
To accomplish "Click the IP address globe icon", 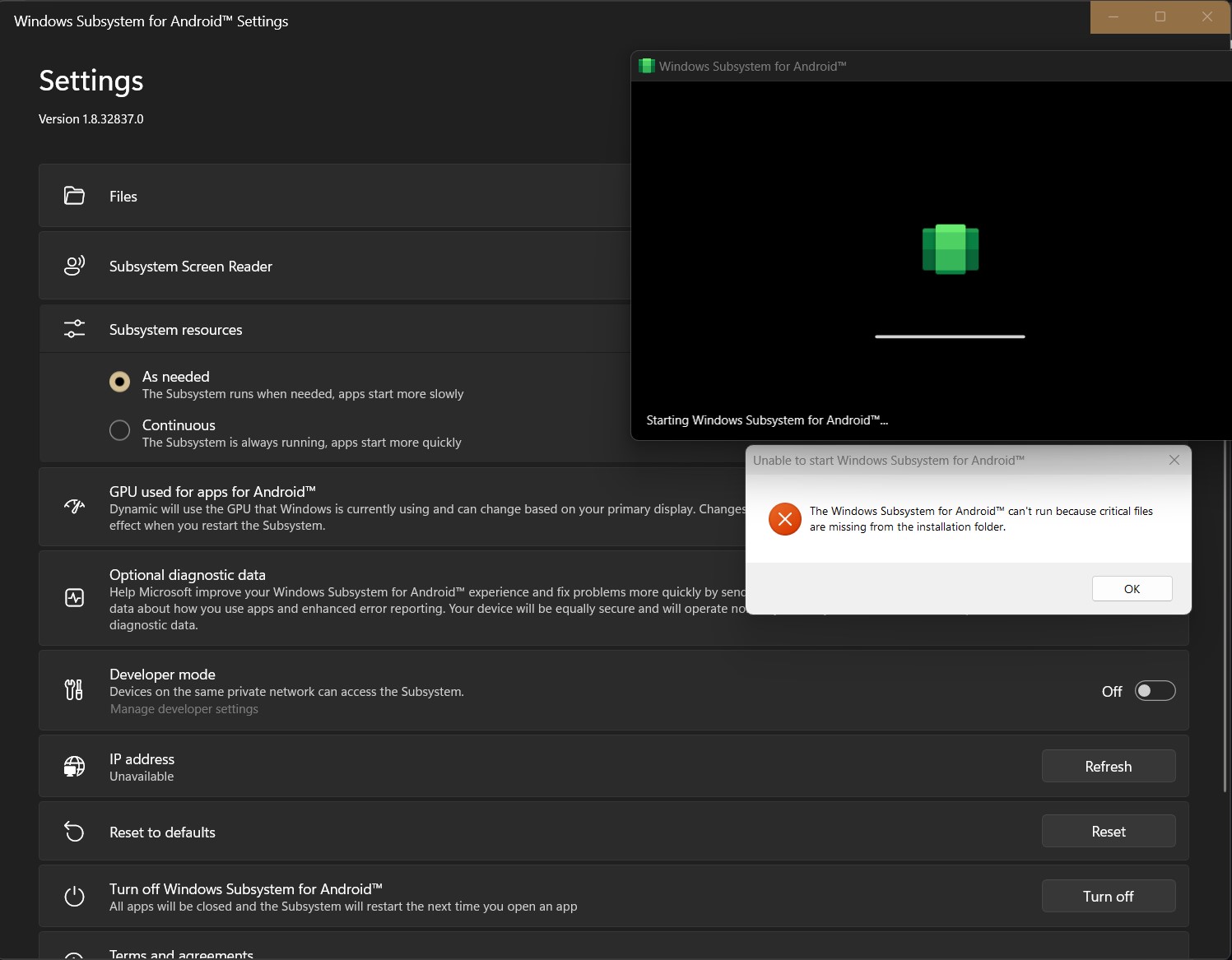I will point(74,766).
